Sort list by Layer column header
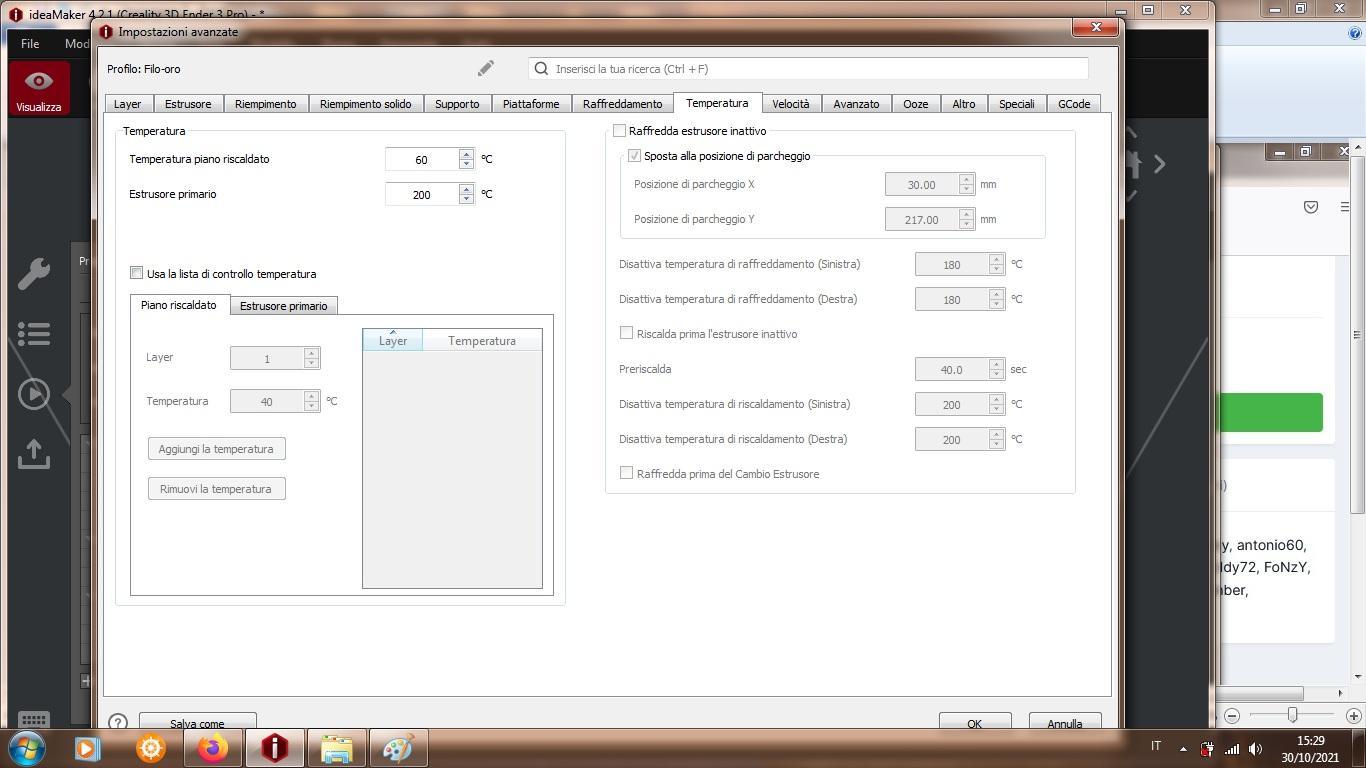Image resolution: width=1366 pixels, height=768 pixels. [392, 341]
